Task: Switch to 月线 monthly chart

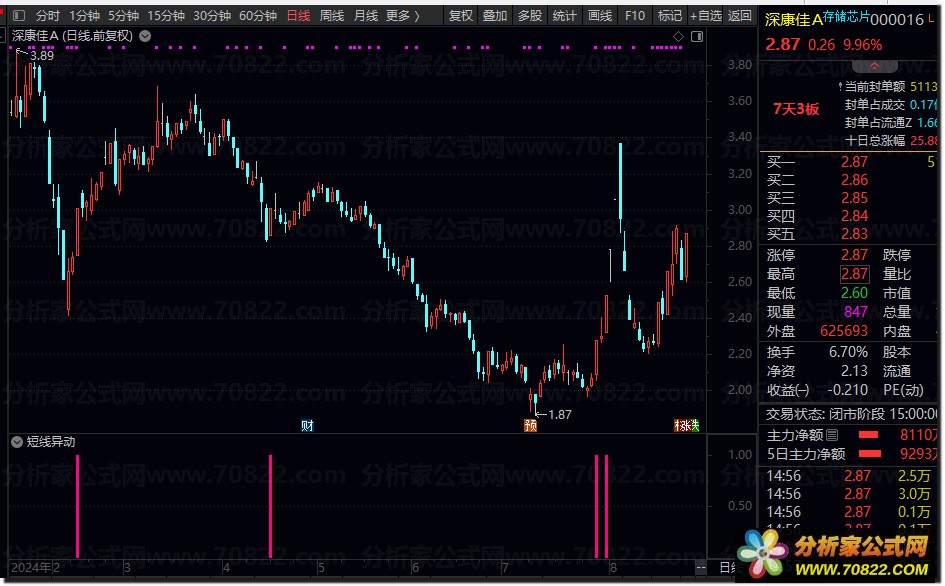Action: tap(365, 16)
